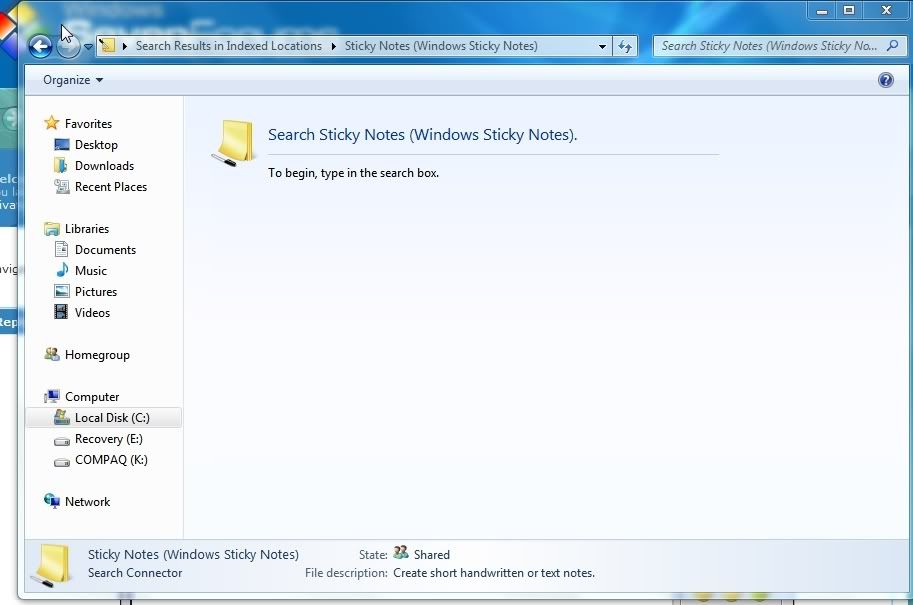
Task: Expand chevron before Search Results in Indexed Locations
Action: click(x=125, y=46)
